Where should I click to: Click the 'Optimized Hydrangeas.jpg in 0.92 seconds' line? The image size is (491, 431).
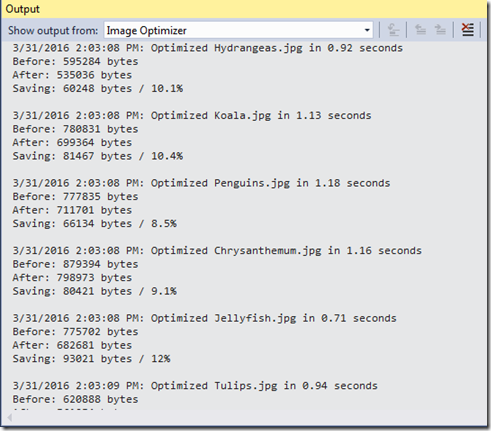pos(208,48)
